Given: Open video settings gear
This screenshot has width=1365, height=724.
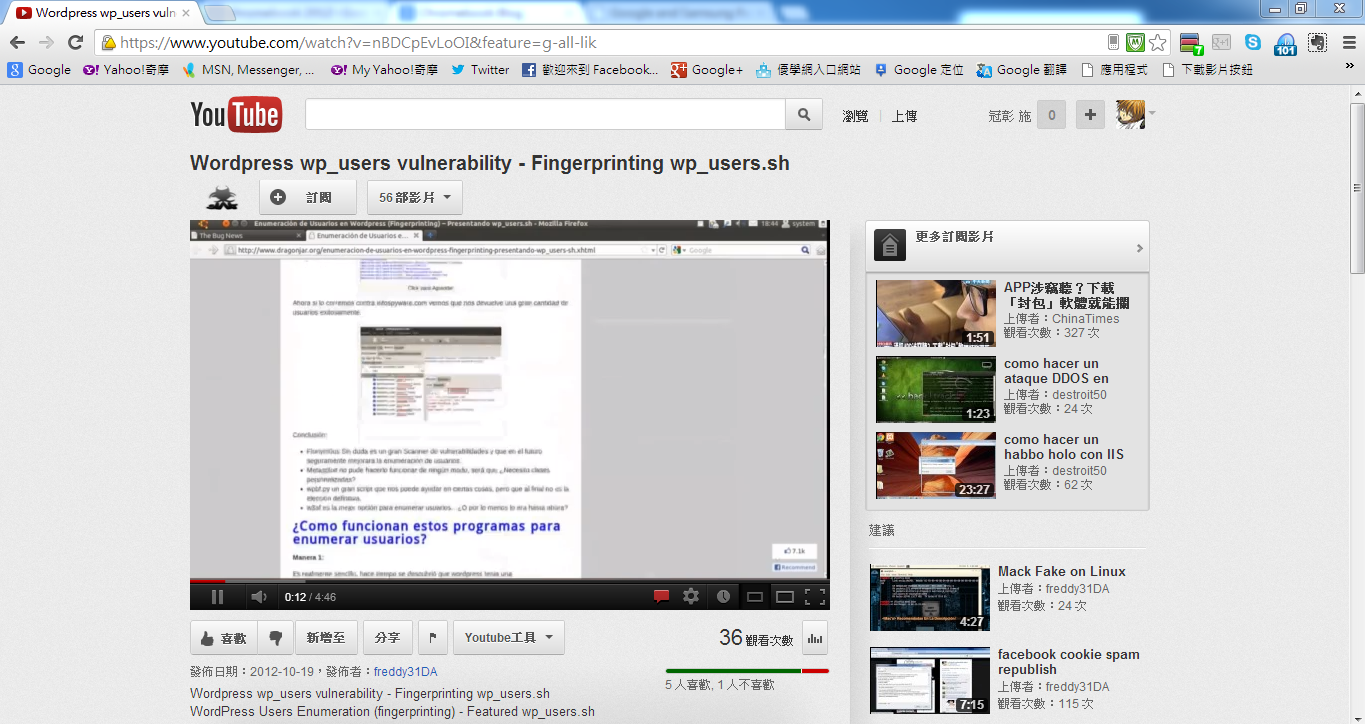Looking at the screenshot, I should 691,597.
